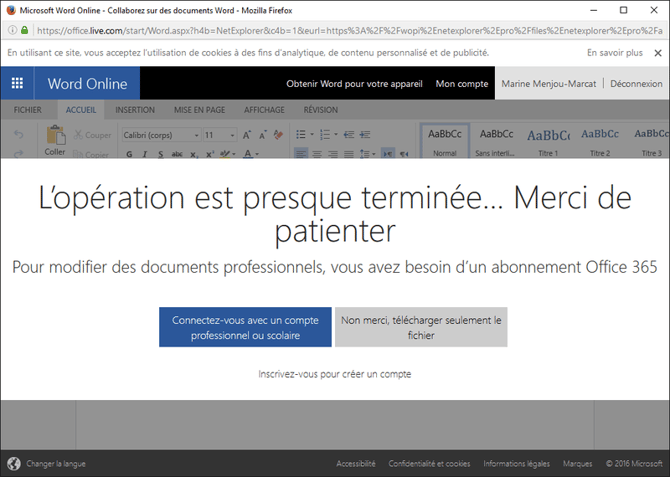670x477 pixels.
Task: Click the numbered list icon
Action: point(325,135)
